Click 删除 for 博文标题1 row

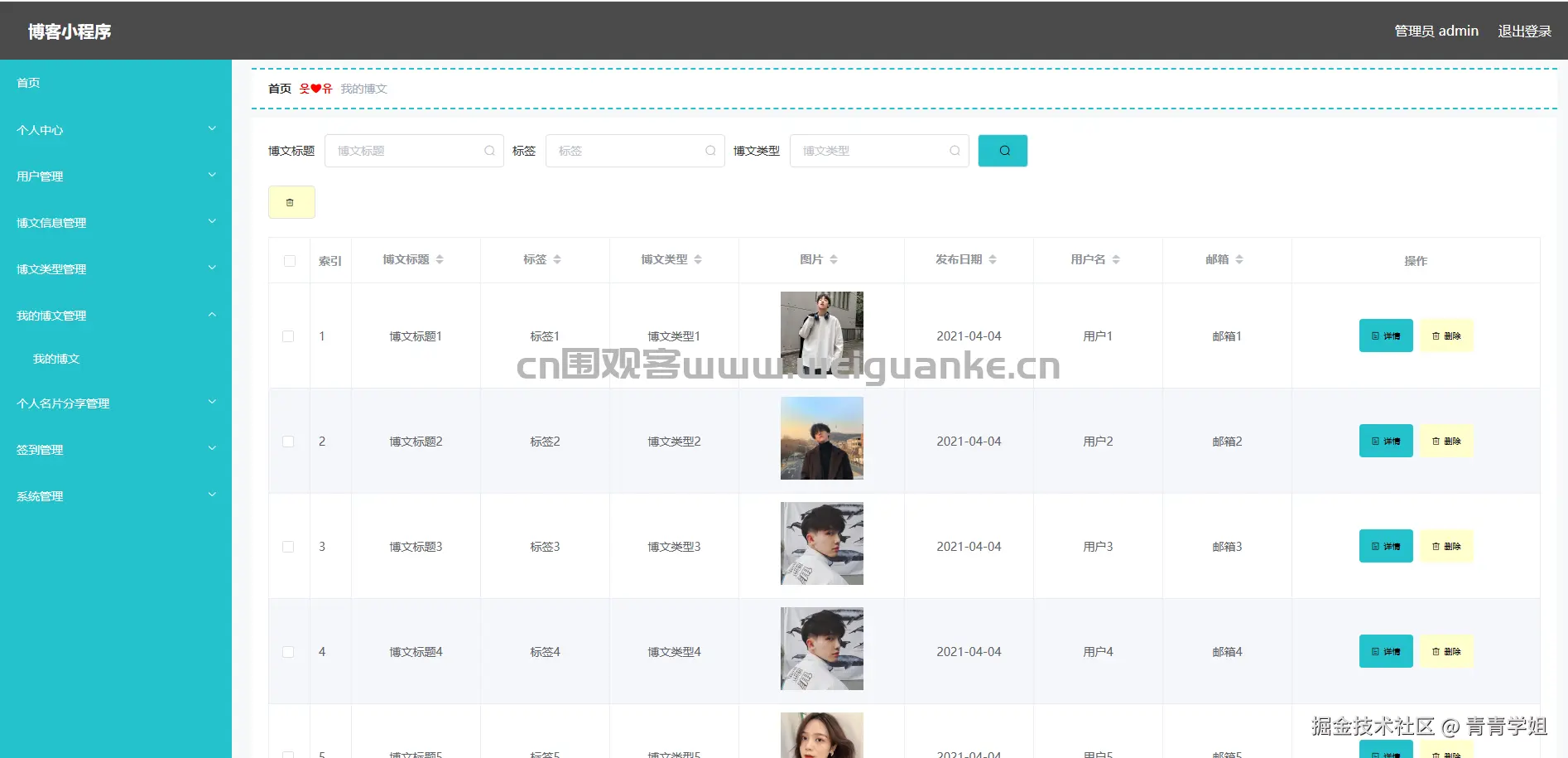[1446, 336]
